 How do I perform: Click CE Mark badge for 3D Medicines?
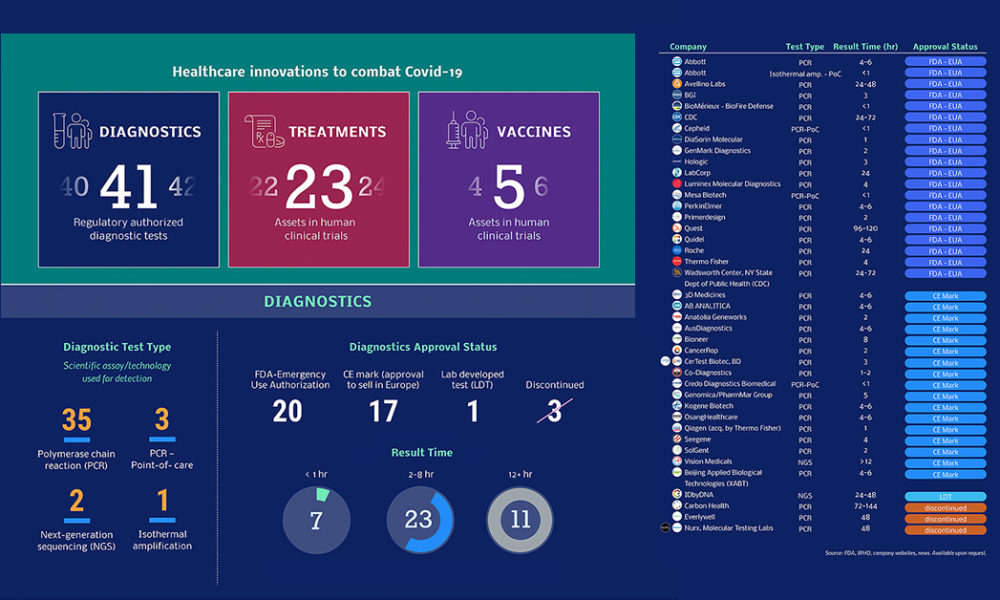(x=945, y=296)
